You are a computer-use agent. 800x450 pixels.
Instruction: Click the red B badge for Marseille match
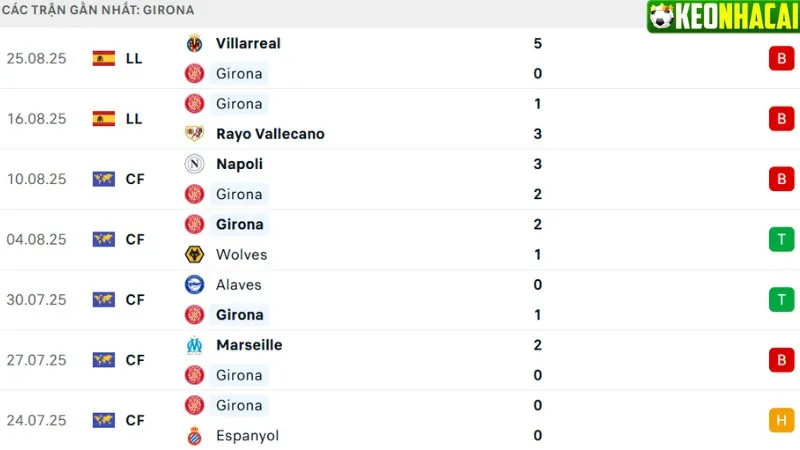(779, 360)
